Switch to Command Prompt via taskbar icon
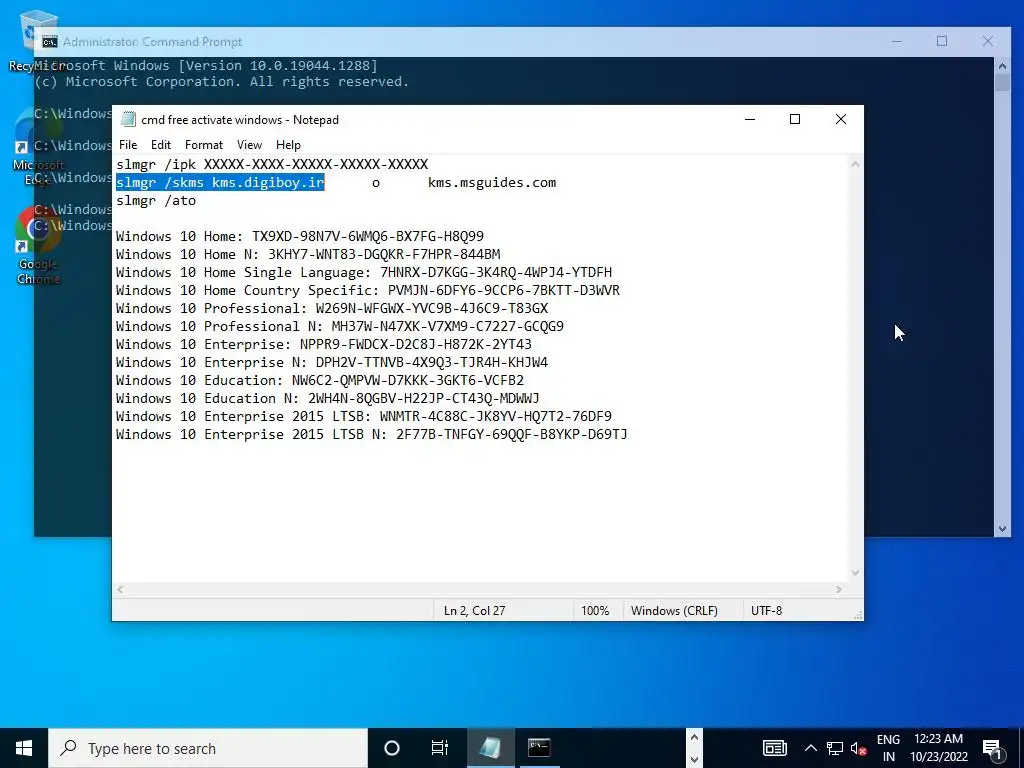 tap(539, 748)
